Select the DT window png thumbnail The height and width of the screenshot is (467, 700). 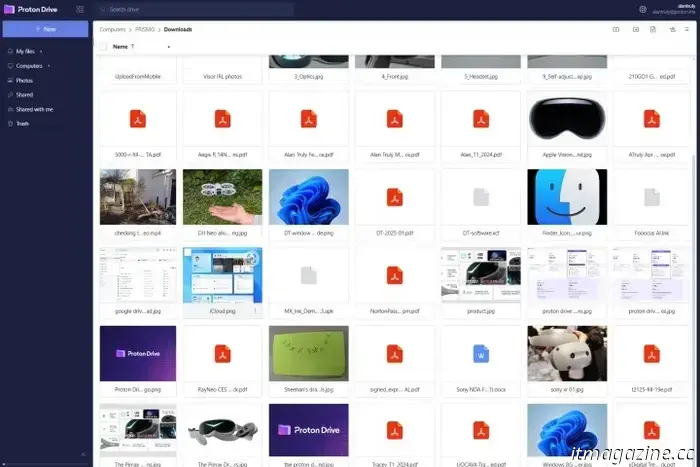(x=308, y=197)
